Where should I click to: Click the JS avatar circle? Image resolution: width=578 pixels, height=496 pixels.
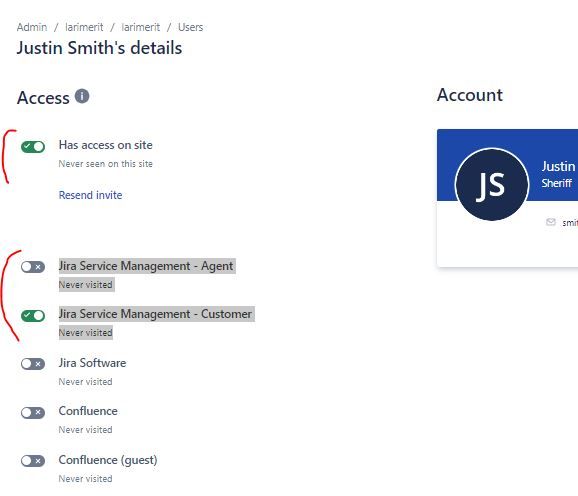(492, 184)
